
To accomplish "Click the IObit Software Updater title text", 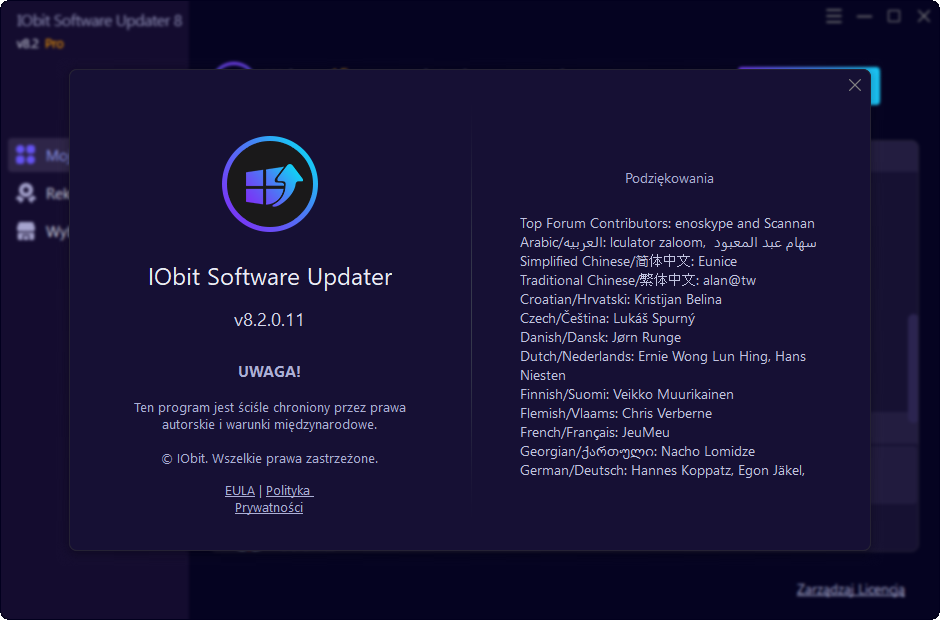I will 270,277.
